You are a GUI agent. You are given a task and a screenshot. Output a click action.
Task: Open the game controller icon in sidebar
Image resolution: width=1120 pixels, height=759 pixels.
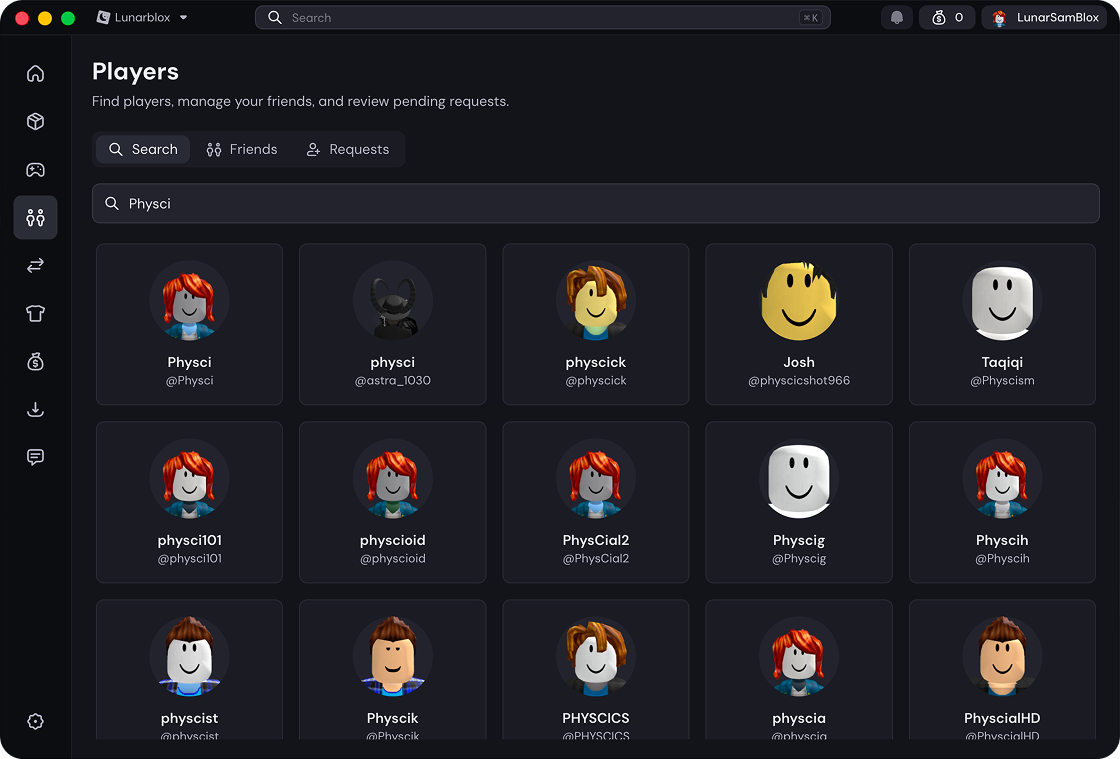pyautogui.click(x=35, y=169)
